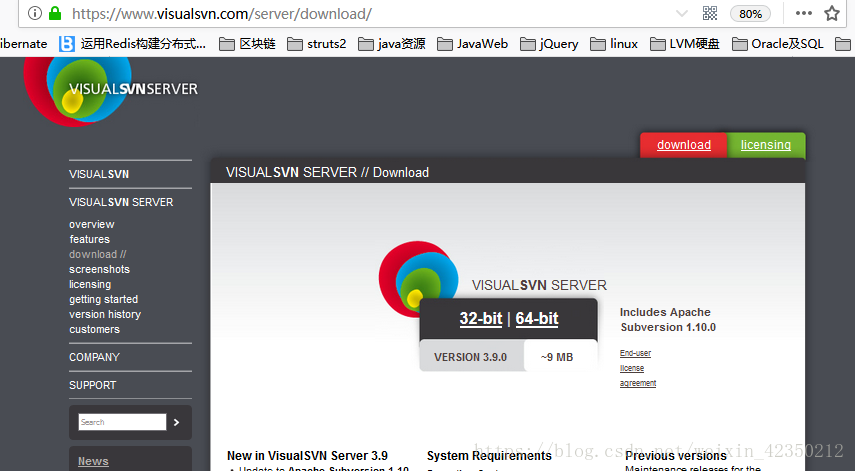Image resolution: width=855 pixels, height=471 pixels.
Task: Select the download // sidebar item
Action: pos(98,255)
